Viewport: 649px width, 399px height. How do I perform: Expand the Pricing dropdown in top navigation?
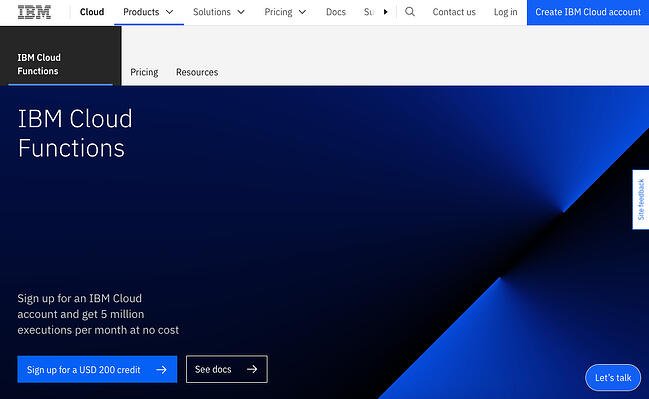[x=285, y=12]
